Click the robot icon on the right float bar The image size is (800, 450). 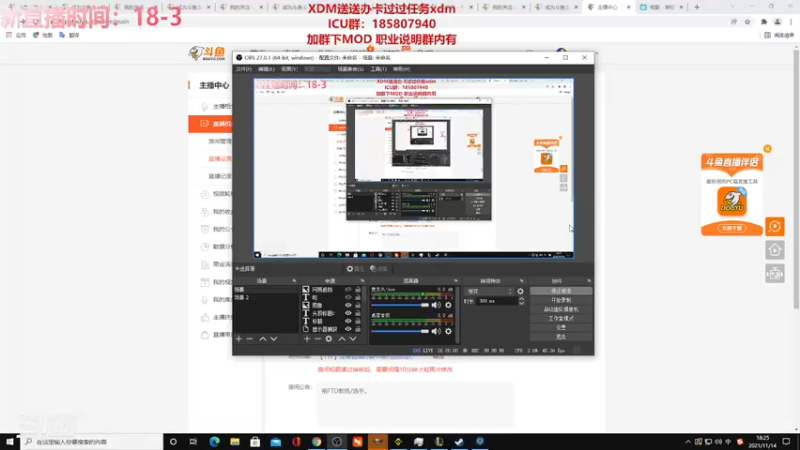click(774, 274)
